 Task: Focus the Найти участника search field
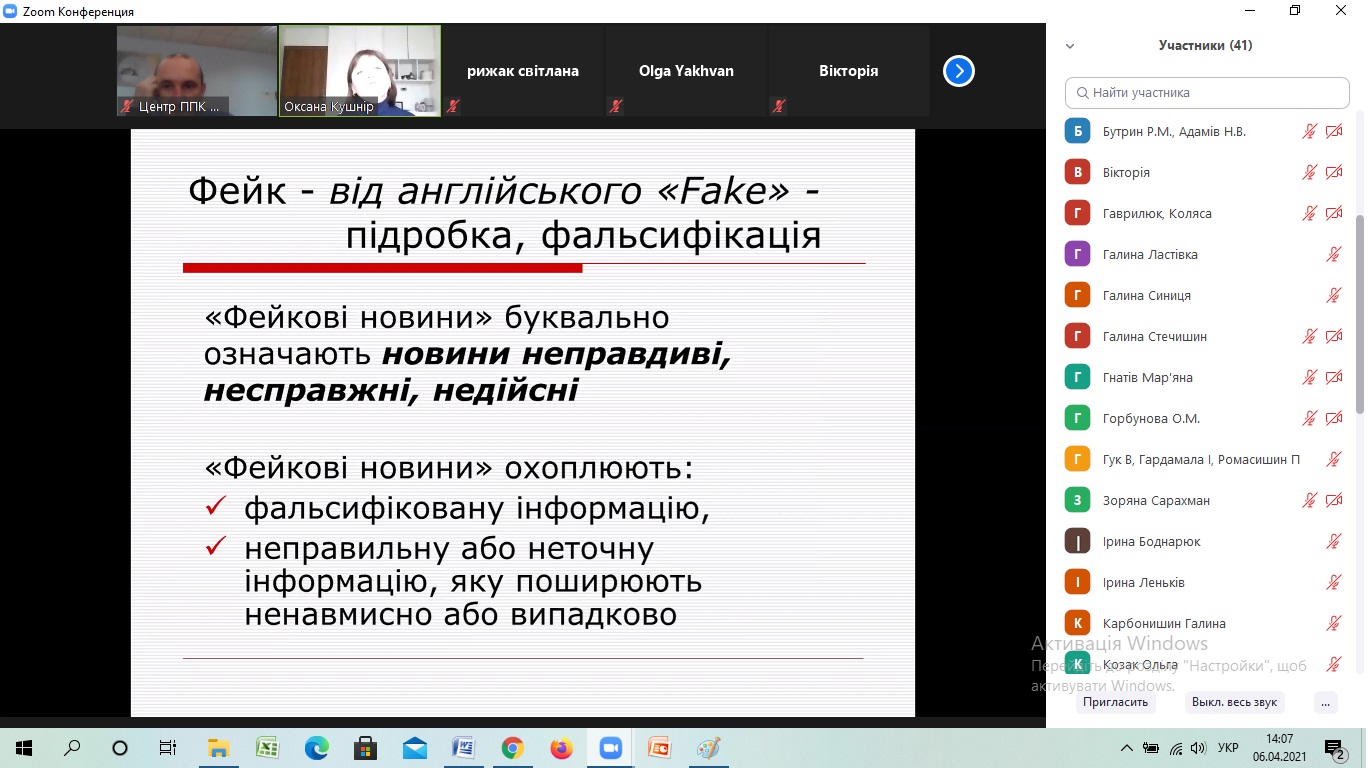click(x=1207, y=93)
